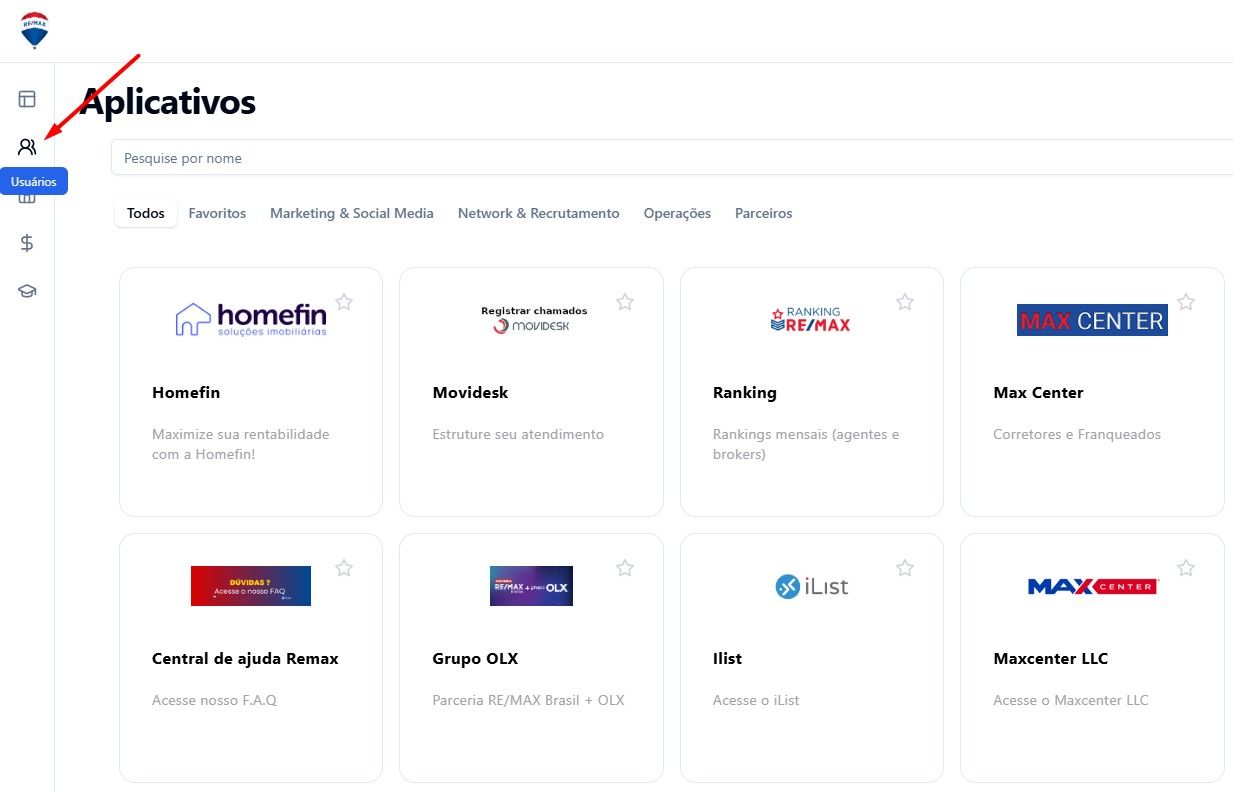The image size is (1233, 792).
Task: Click the 'Corretores e Franqueados' description
Action: click(1077, 434)
